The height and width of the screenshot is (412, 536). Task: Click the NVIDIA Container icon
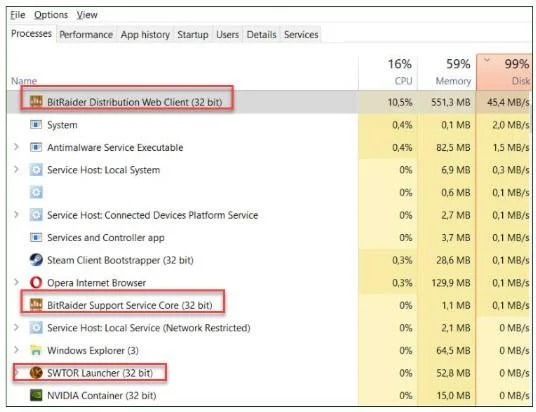tap(36, 395)
